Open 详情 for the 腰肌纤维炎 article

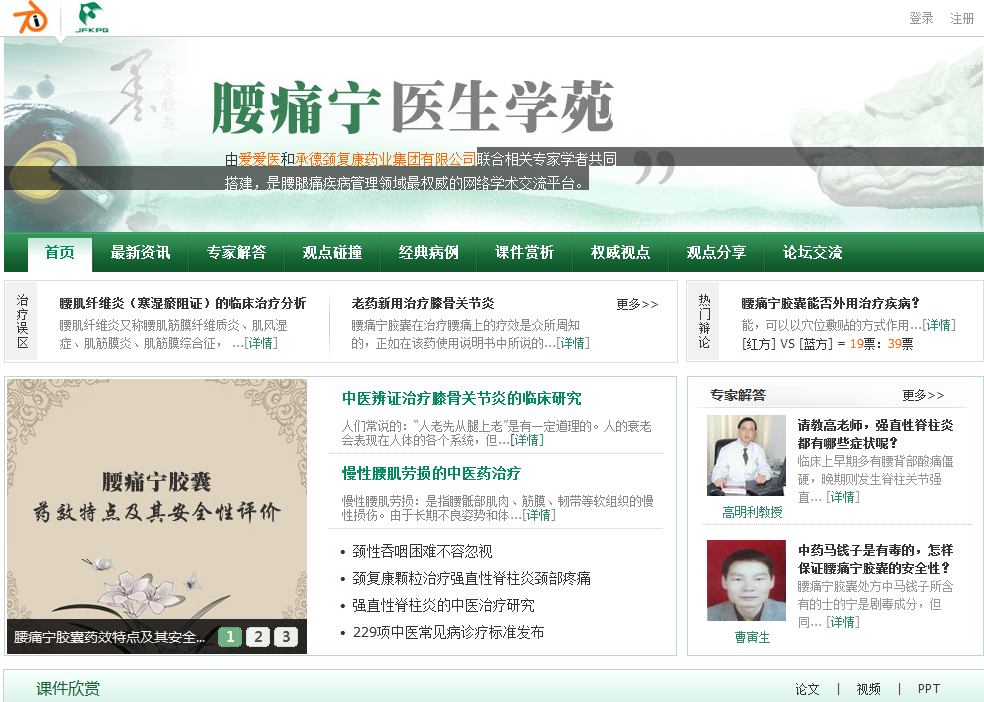pos(261,343)
